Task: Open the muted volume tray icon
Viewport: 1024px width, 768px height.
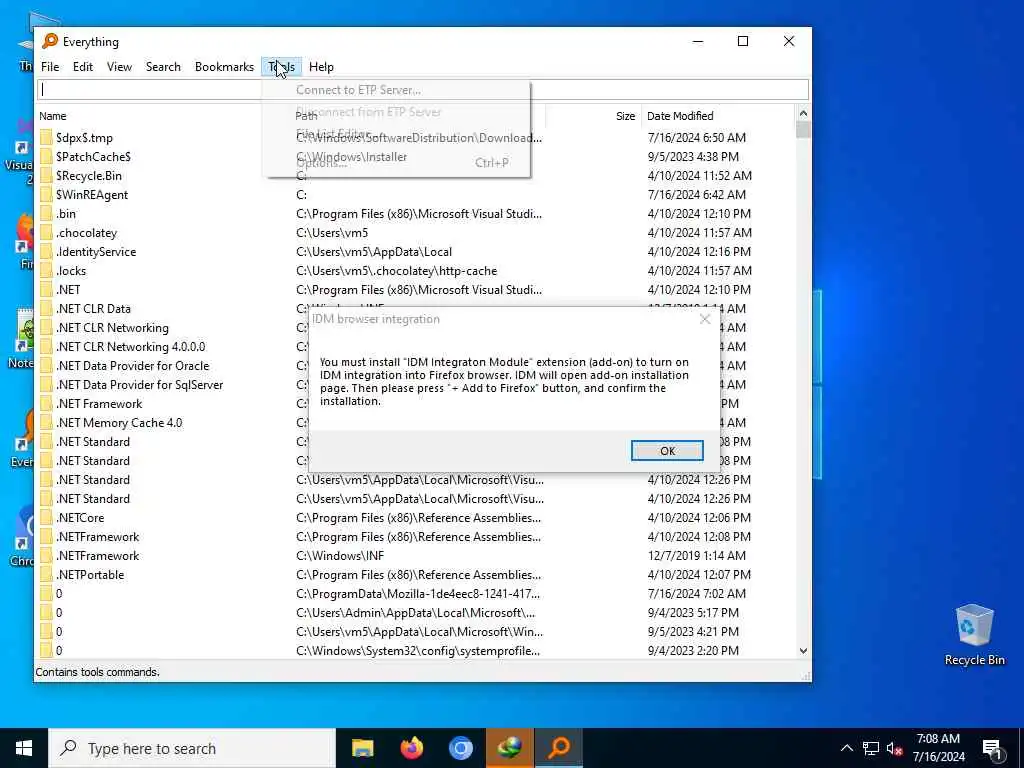Action: [895, 748]
